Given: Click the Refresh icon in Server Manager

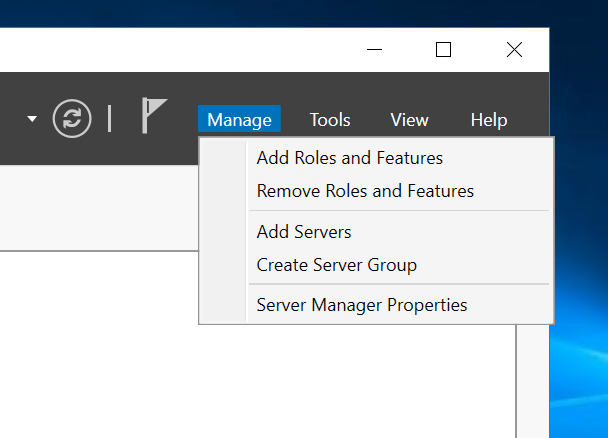Looking at the screenshot, I should pyautogui.click(x=72, y=119).
